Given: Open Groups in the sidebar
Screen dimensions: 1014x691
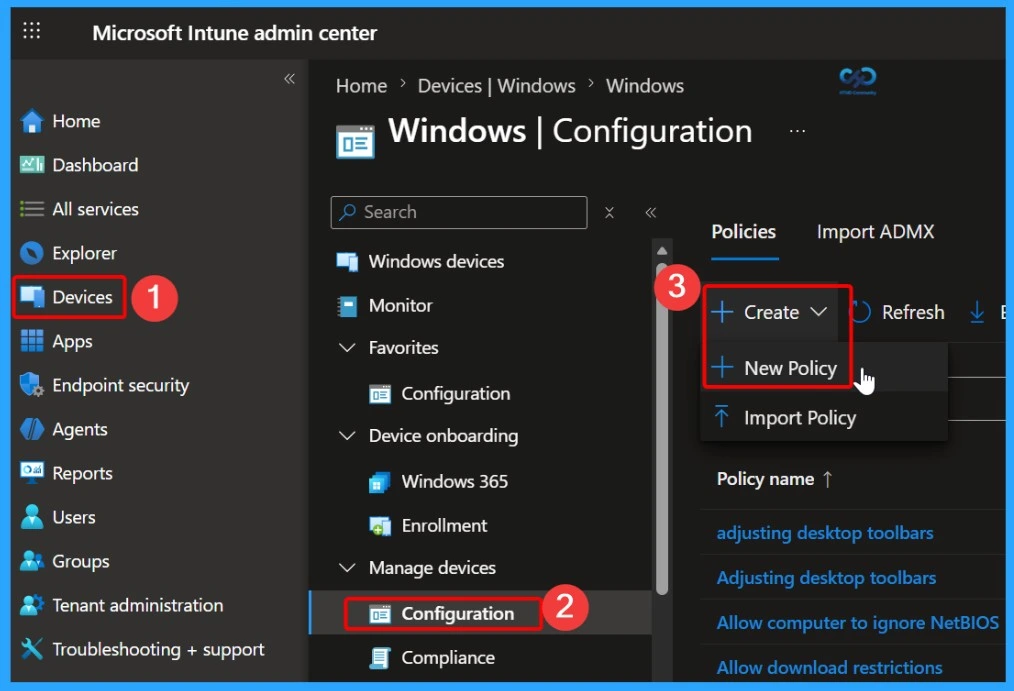Looking at the screenshot, I should [x=81, y=561].
